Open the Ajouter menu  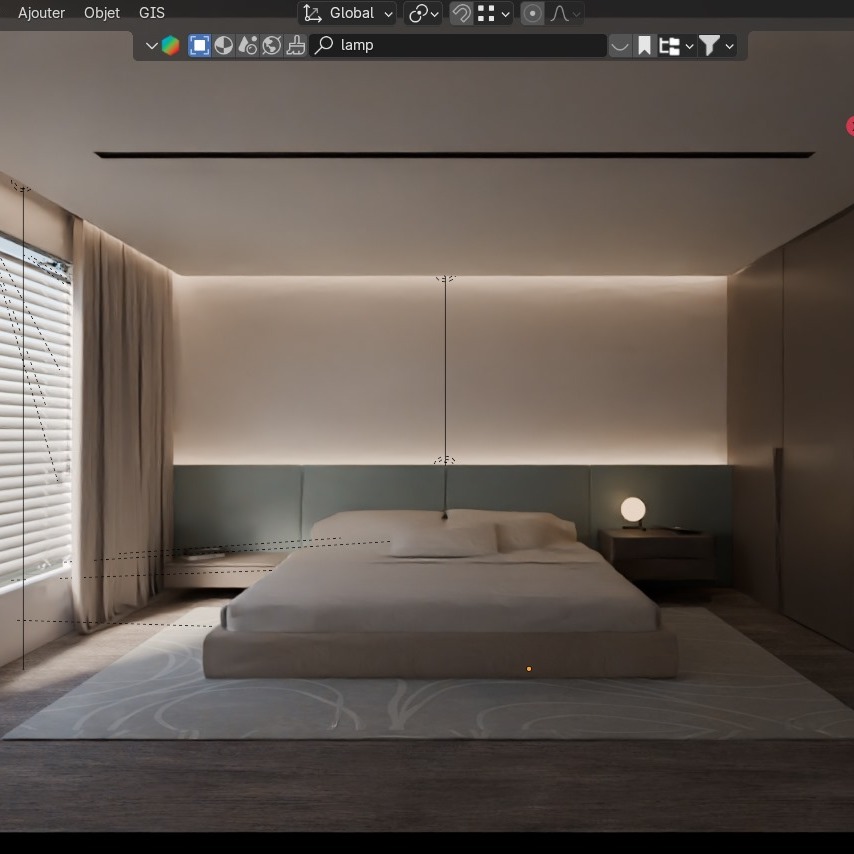(41, 13)
